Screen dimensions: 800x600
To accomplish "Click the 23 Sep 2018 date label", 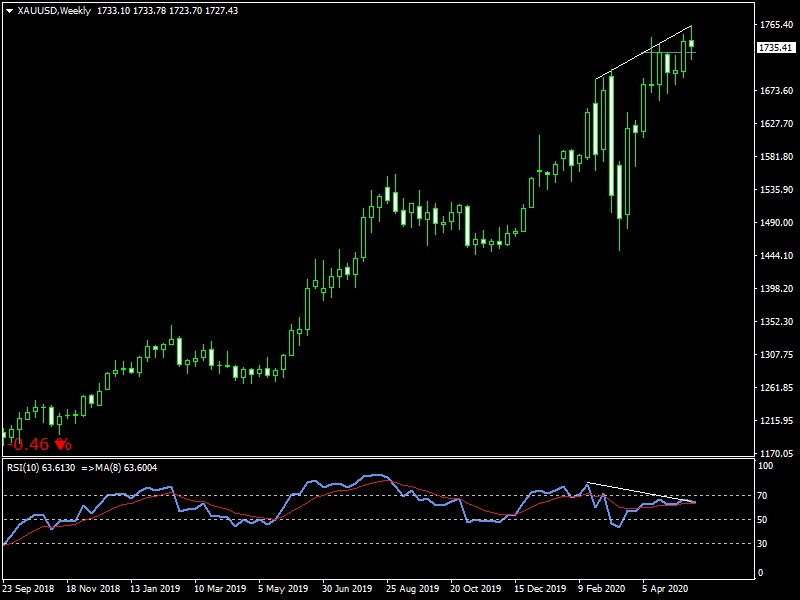I will point(29,589).
